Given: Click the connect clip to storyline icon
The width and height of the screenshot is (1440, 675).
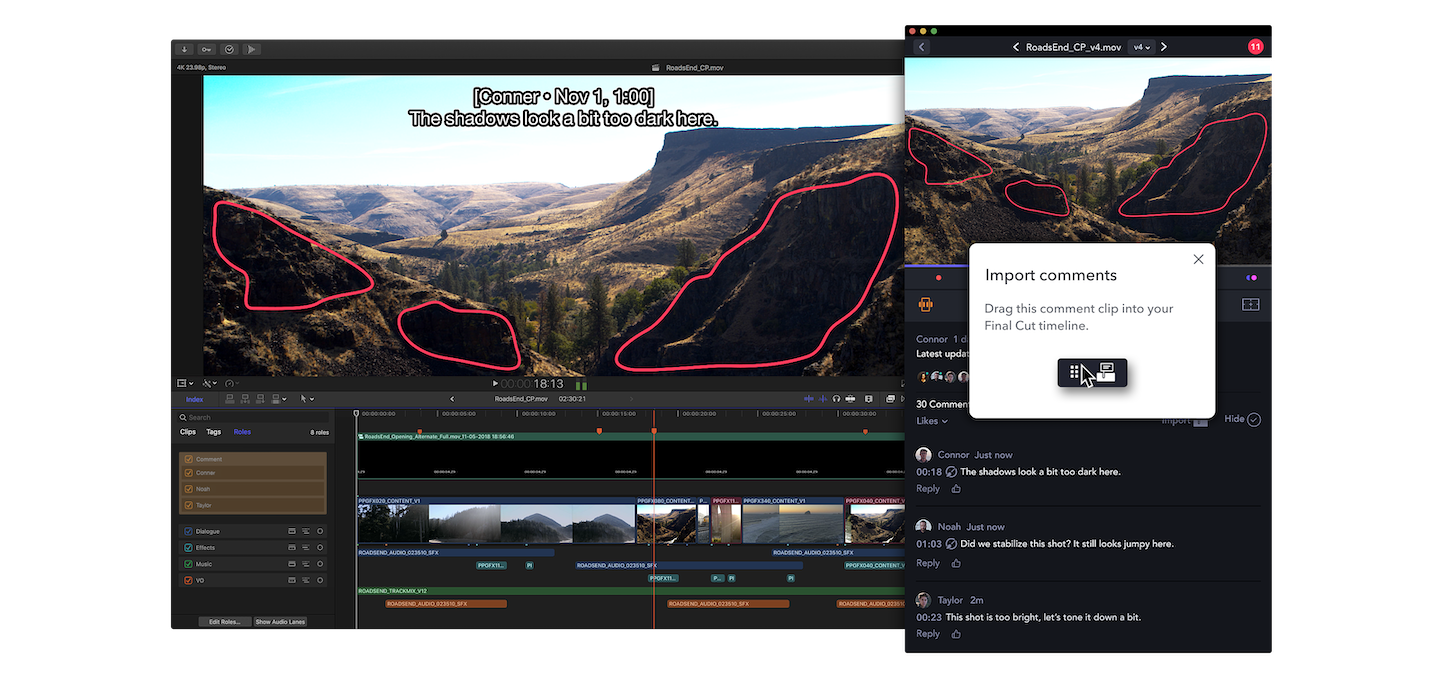Looking at the screenshot, I should coord(230,399).
